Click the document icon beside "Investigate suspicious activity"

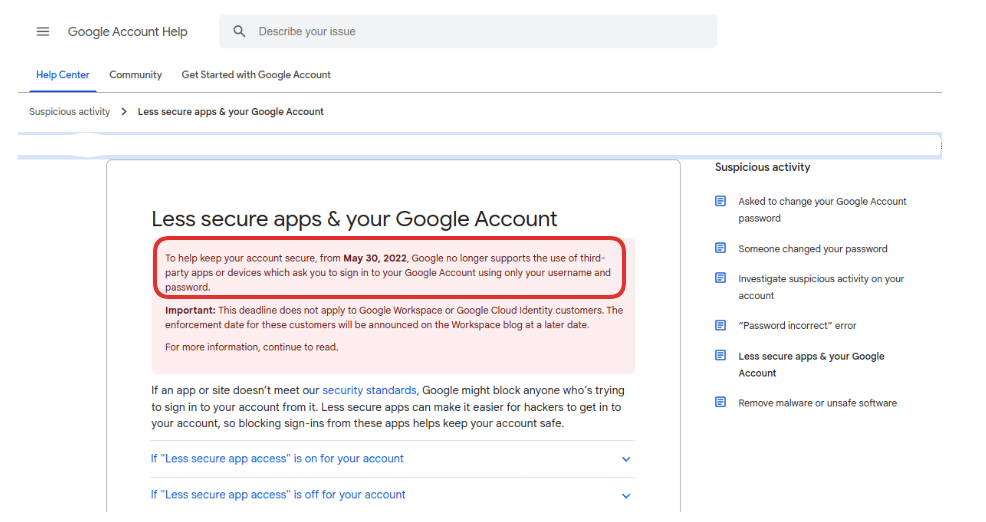click(x=720, y=279)
